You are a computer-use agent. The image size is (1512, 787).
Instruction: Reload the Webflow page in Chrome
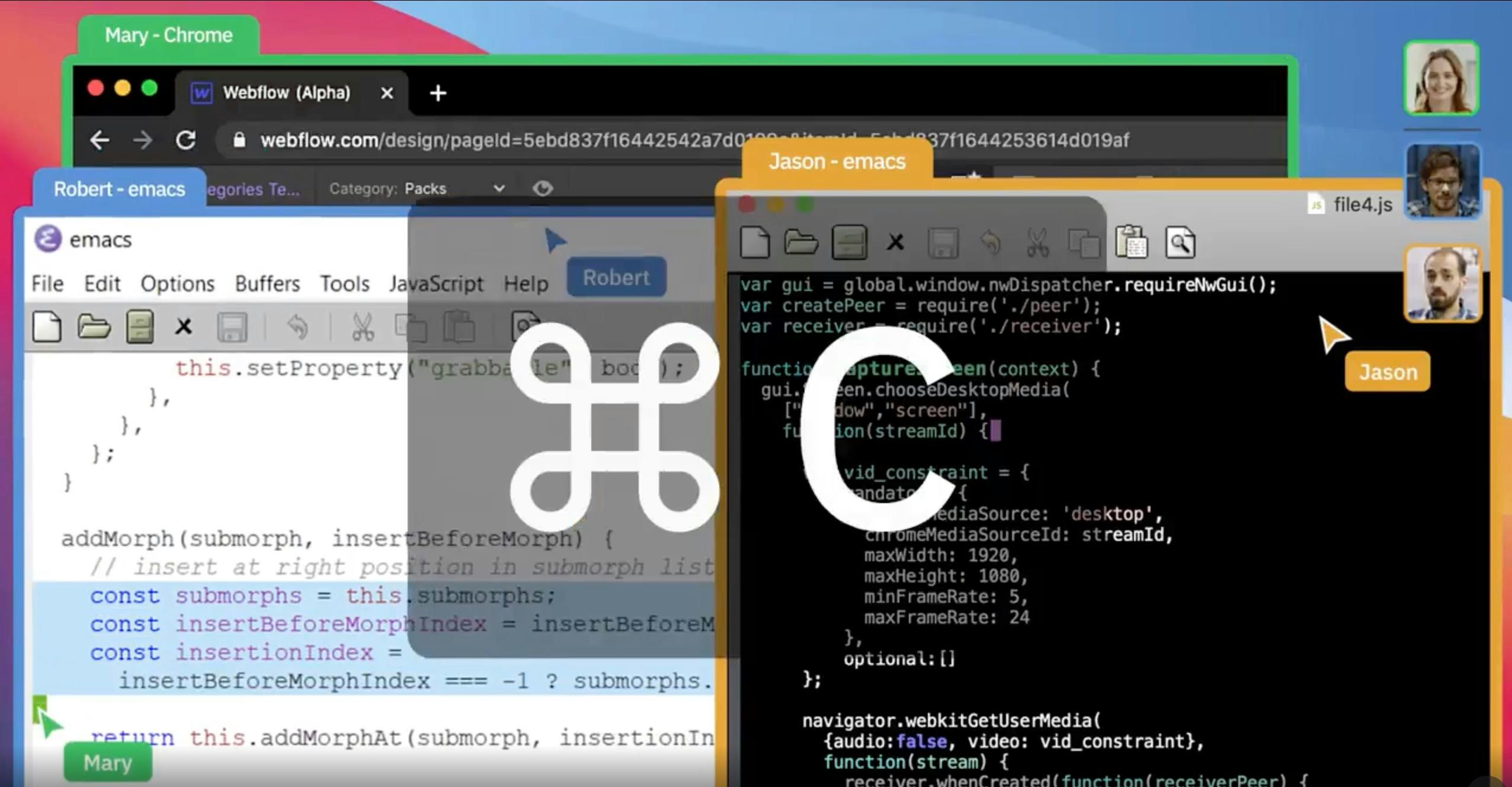coord(185,140)
